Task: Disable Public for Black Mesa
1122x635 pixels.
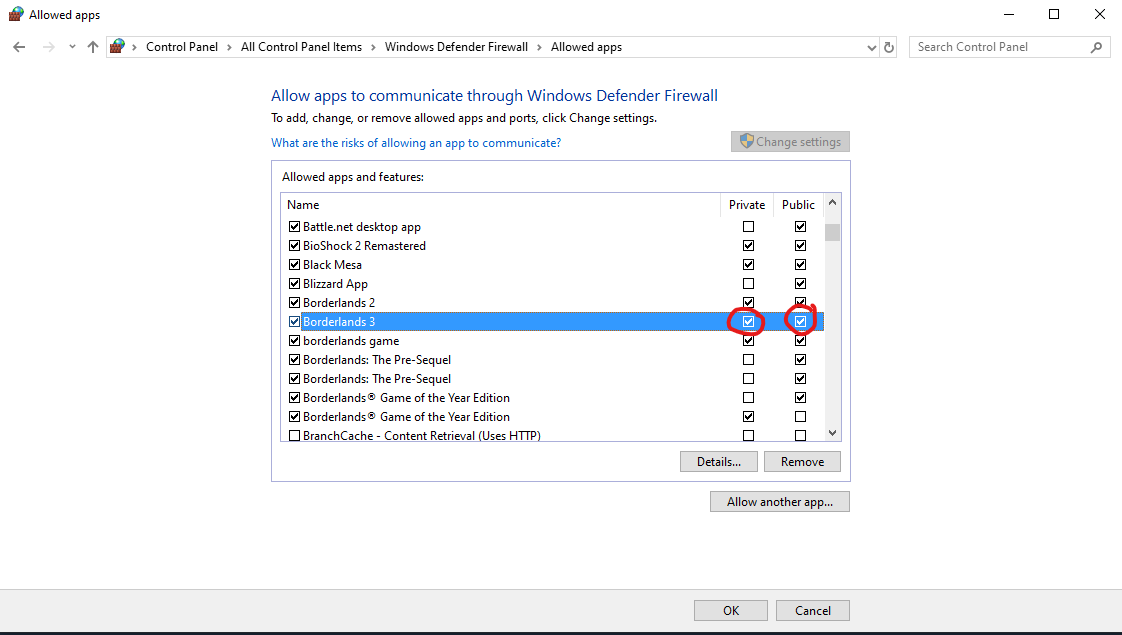Action: tap(800, 265)
